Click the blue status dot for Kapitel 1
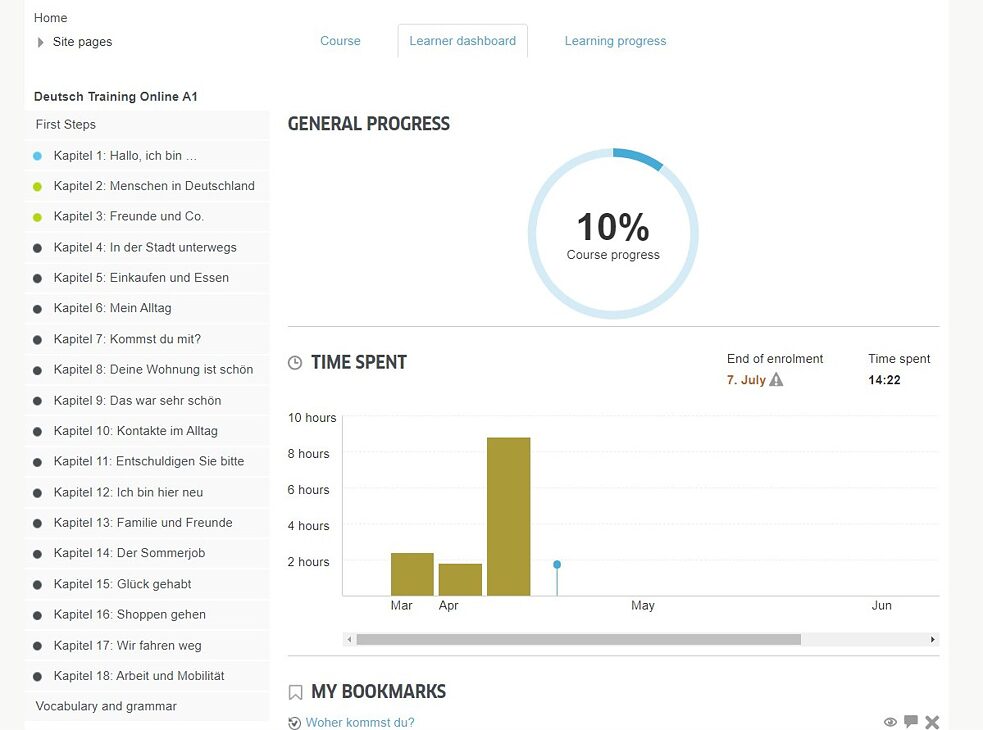The height and width of the screenshot is (730, 983). [37, 156]
